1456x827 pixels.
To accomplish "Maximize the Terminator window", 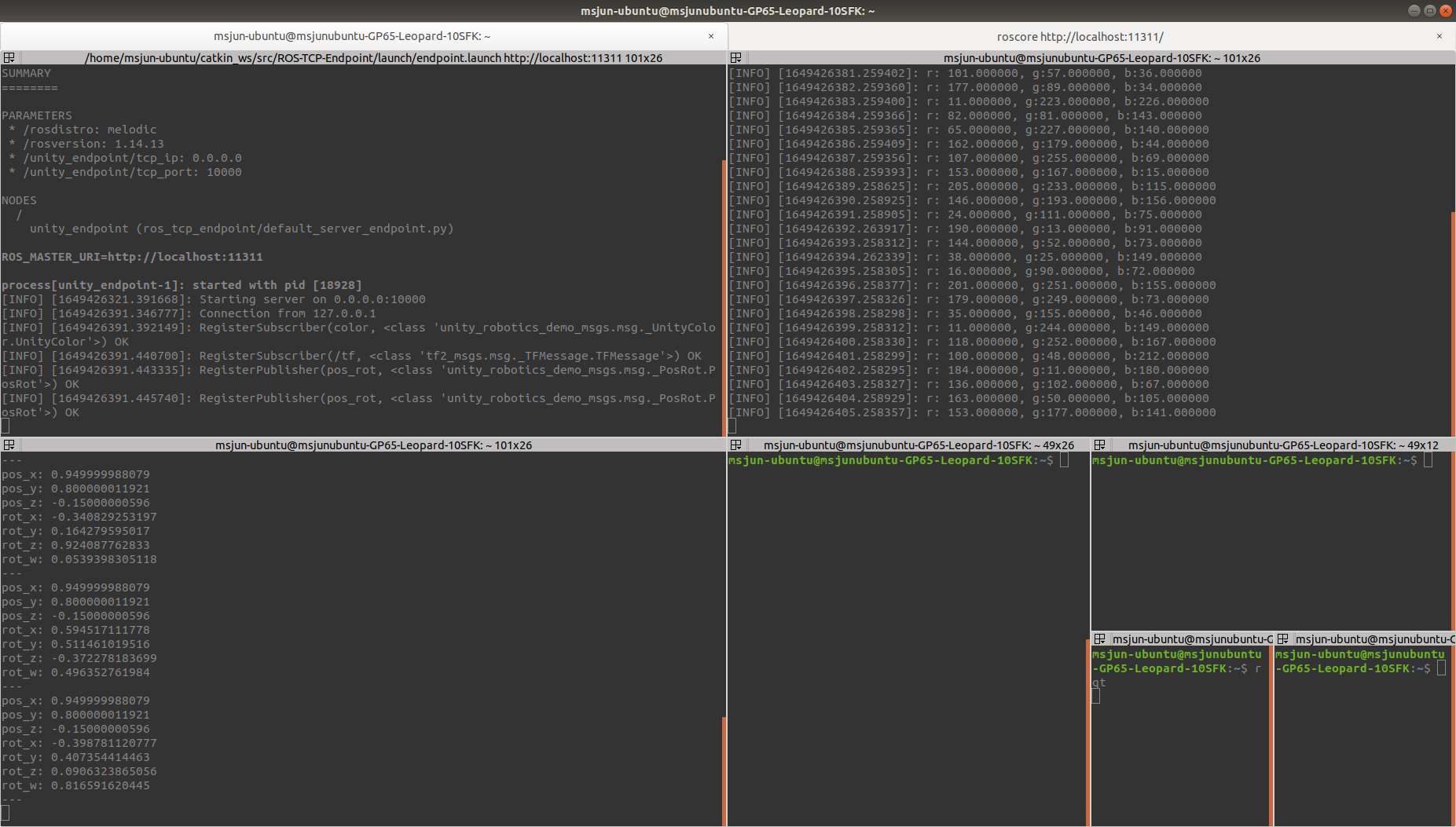I will coord(1430,10).
